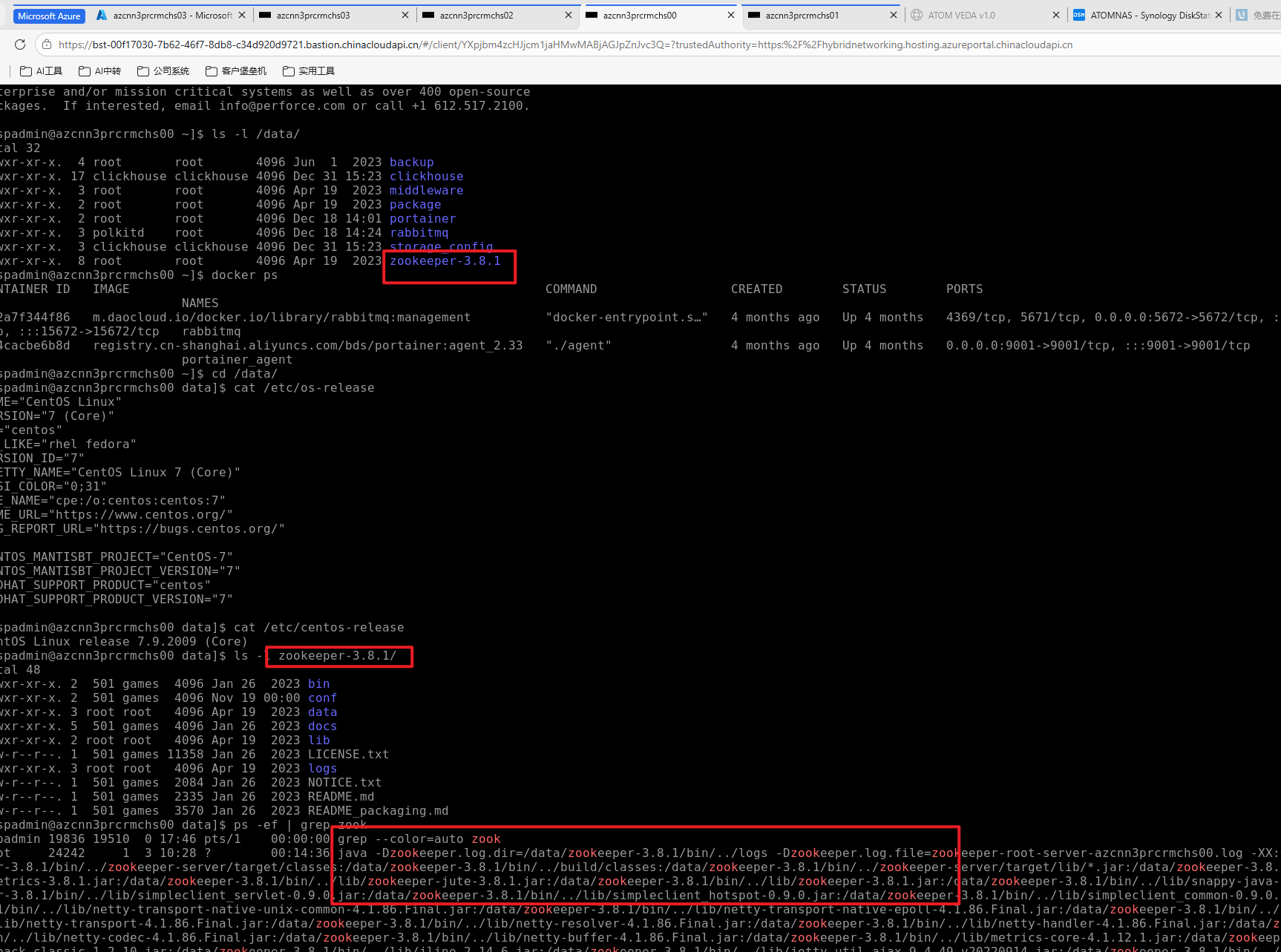Click the bin folder in zookeeper listing
Screen dimensions: 1281x952
pyautogui.click(x=319, y=684)
